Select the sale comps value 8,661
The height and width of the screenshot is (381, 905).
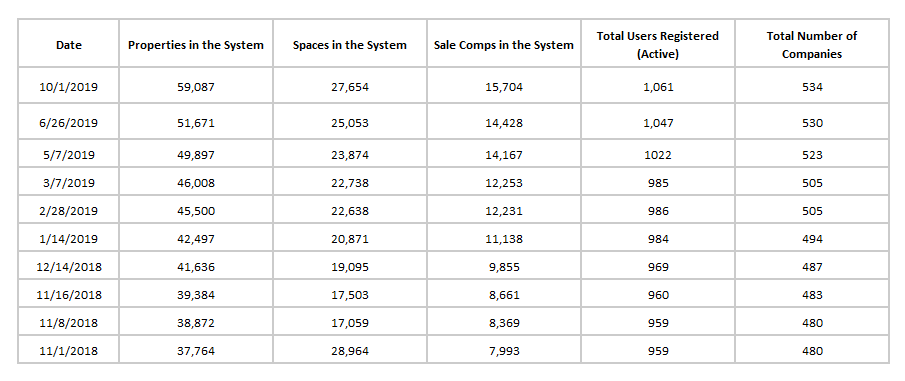coord(504,295)
